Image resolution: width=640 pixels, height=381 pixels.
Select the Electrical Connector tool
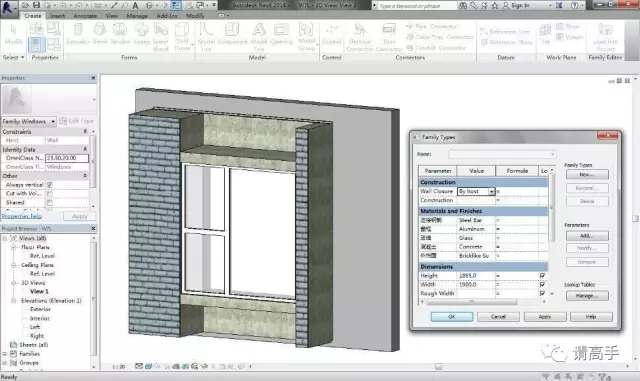360,37
